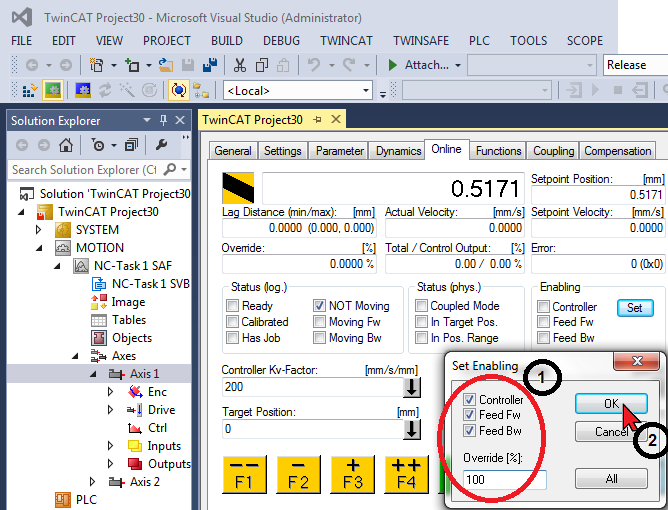Image resolution: width=668 pixels, height=510 pixels.
Task: Toggle the In Target Pos. checkbox
Action: [421, 322]
